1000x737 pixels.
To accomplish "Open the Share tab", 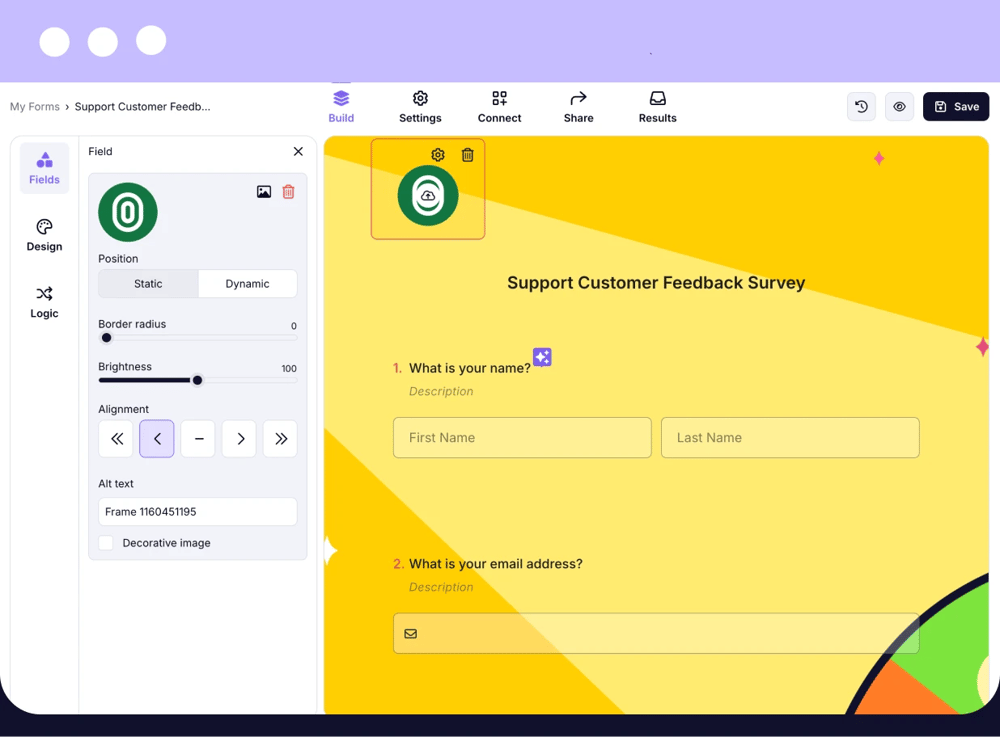I will (x=578, y=106).
